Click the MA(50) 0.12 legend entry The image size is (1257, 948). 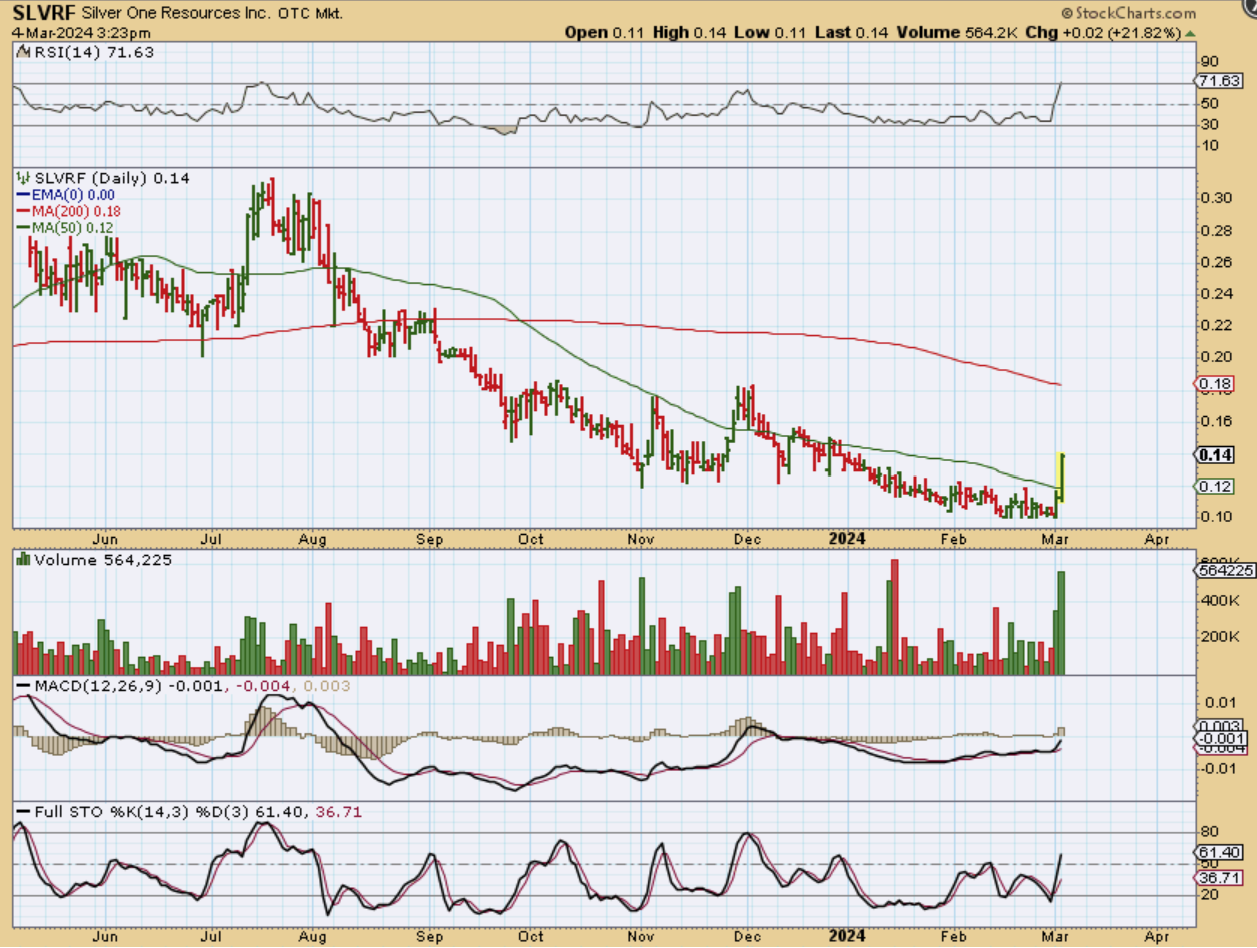73,227
